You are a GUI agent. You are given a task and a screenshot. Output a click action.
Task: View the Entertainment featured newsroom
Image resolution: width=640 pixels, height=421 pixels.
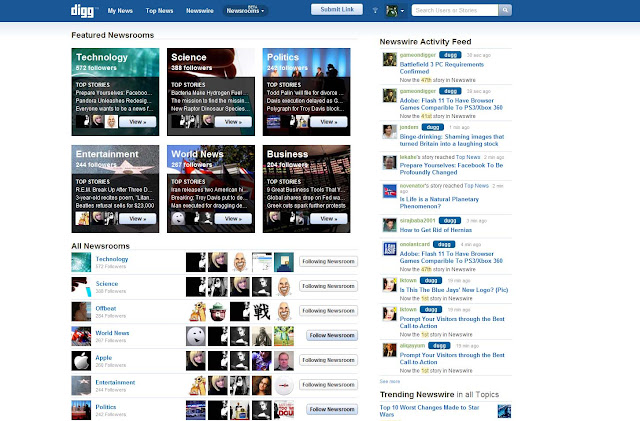[x=137, y=219]
